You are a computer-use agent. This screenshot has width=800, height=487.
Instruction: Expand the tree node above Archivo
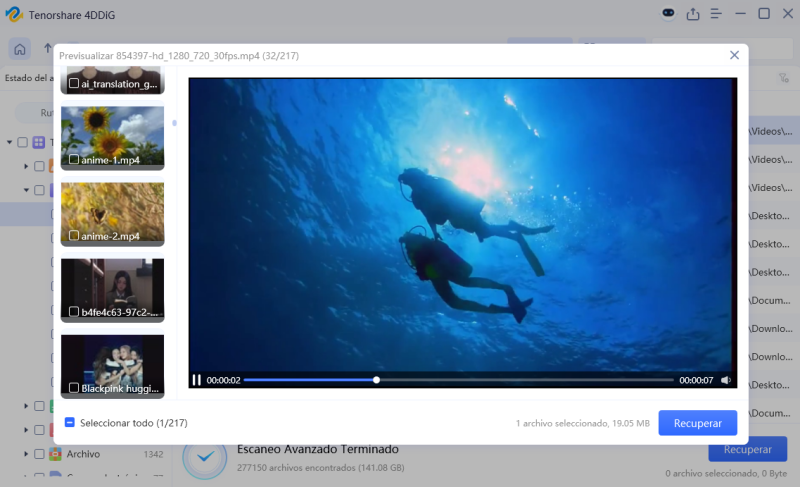[25, 430]
